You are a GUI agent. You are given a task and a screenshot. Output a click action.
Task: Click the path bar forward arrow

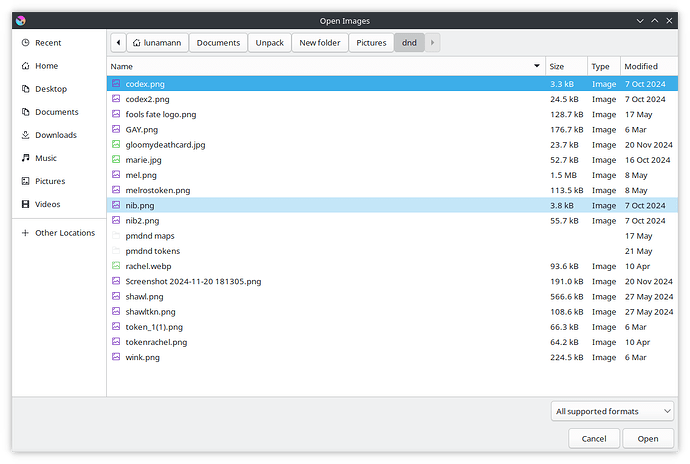[x=433, y=43]
